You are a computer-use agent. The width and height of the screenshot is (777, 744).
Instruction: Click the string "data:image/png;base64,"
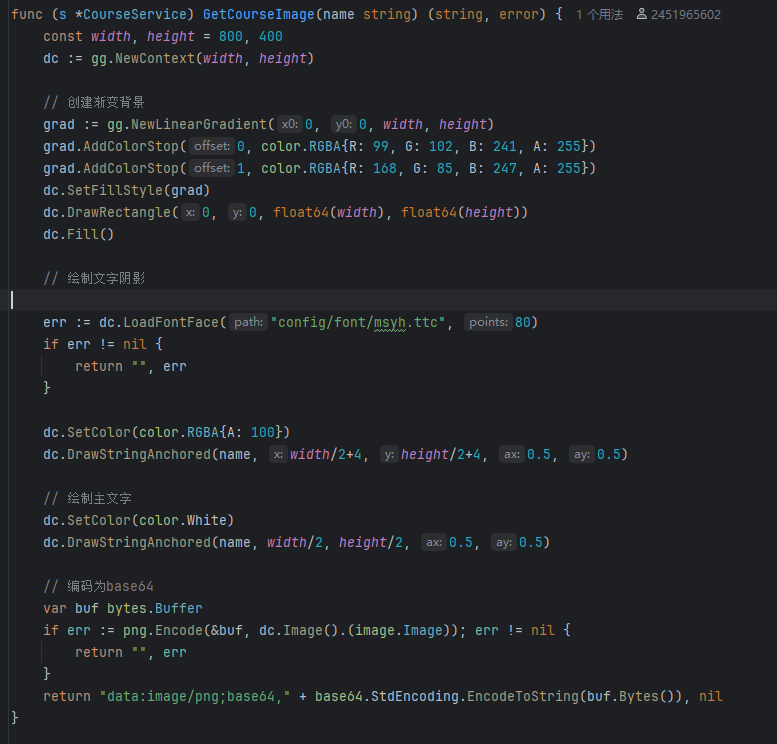pos(195,696)
